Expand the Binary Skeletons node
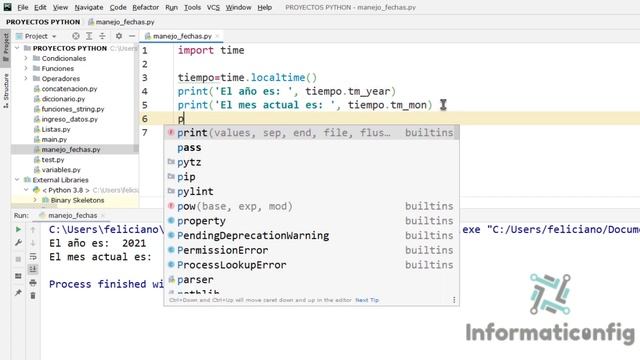This screenshot has width=640, height=360. (x=35, y=200)
